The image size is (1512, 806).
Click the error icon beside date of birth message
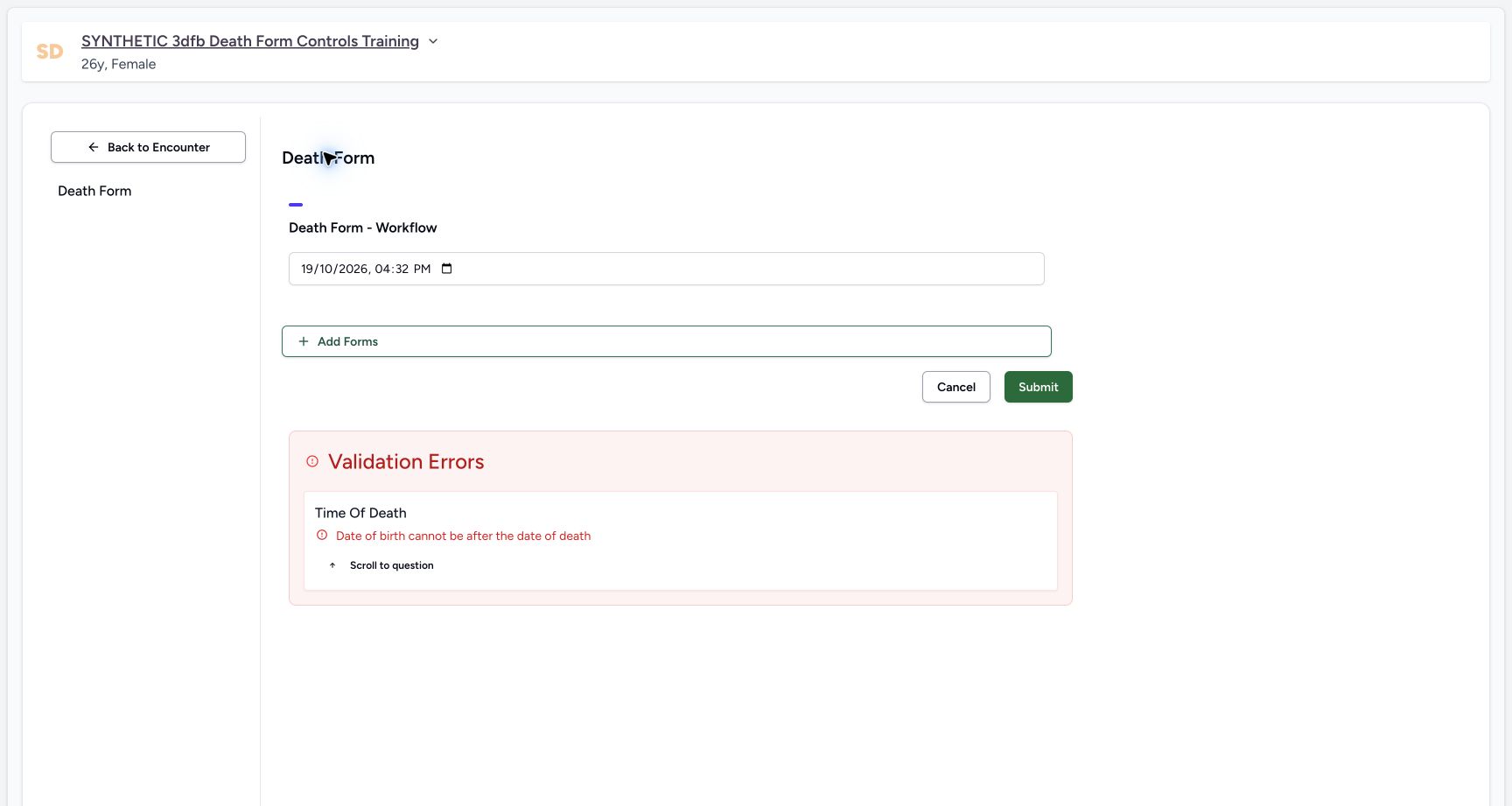coord(322,535)
